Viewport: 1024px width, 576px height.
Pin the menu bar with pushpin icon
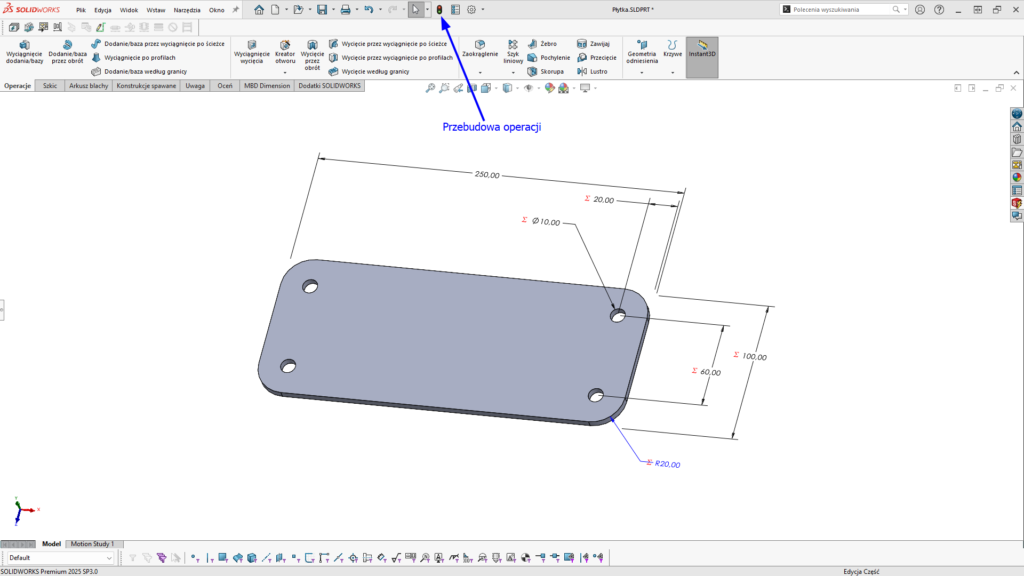(236, 9)
